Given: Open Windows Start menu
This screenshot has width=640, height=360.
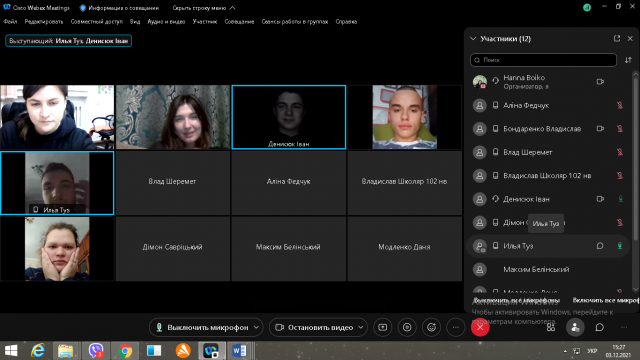Looking at the screenshot, I should click(11, 351).
